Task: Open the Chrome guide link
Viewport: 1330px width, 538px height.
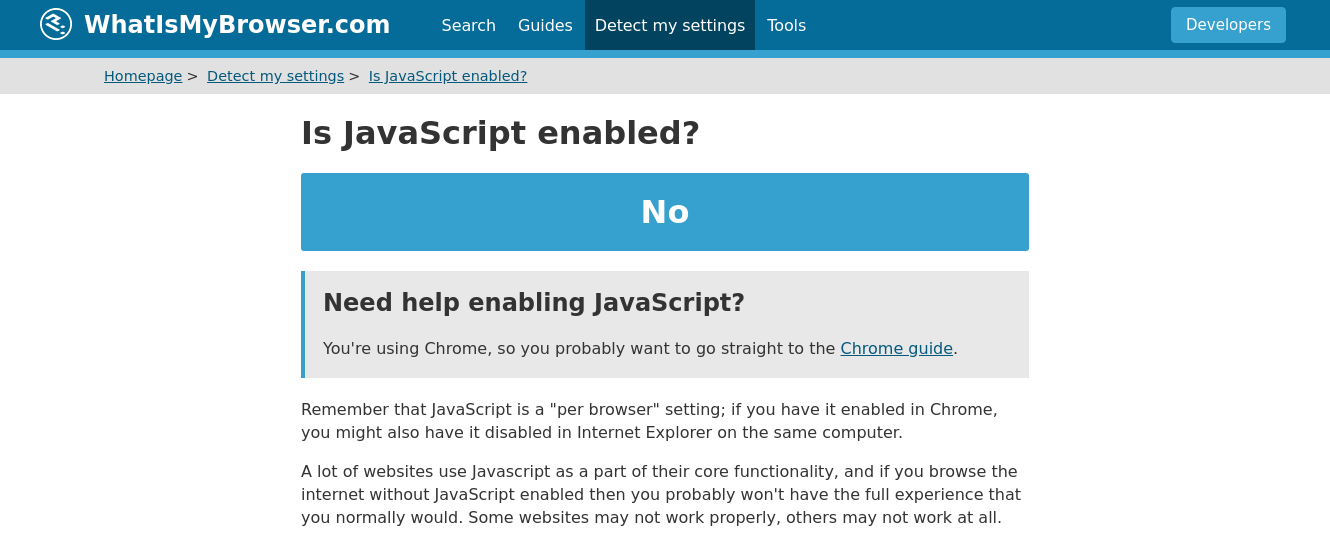Action: tap(896, 348)
